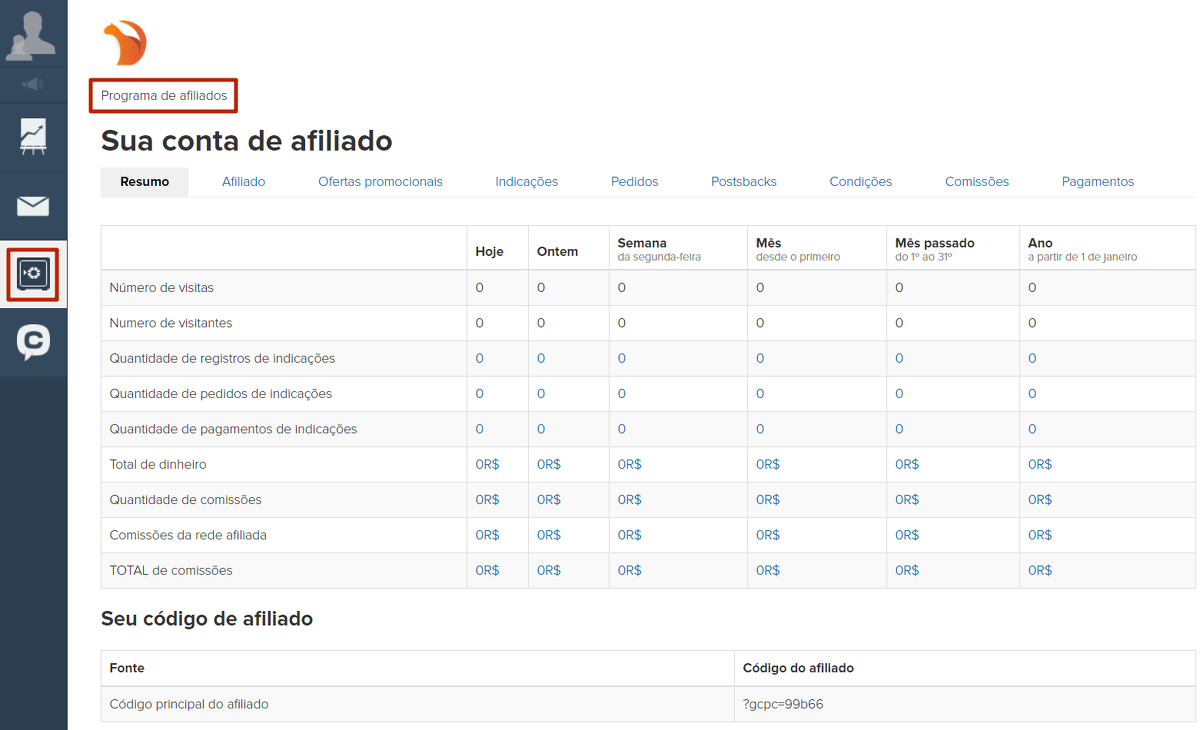Open the mail envelope sidebar icon
Viewport: 1200px width, 730px height.
click(33, 206)
